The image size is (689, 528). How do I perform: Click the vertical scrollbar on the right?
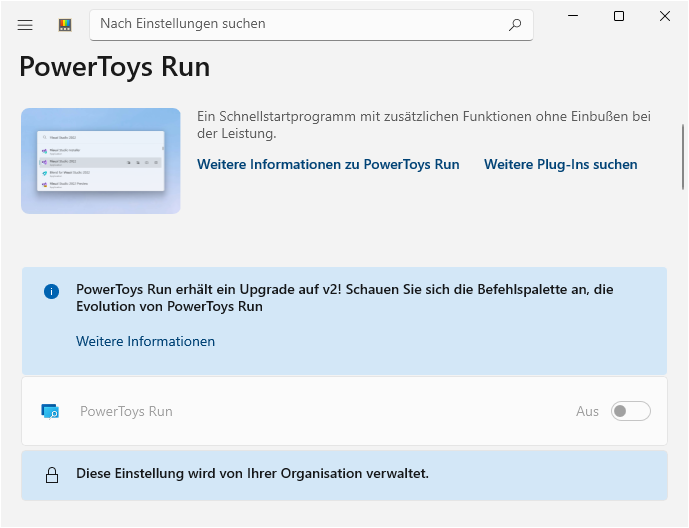(x=683, y=157)
